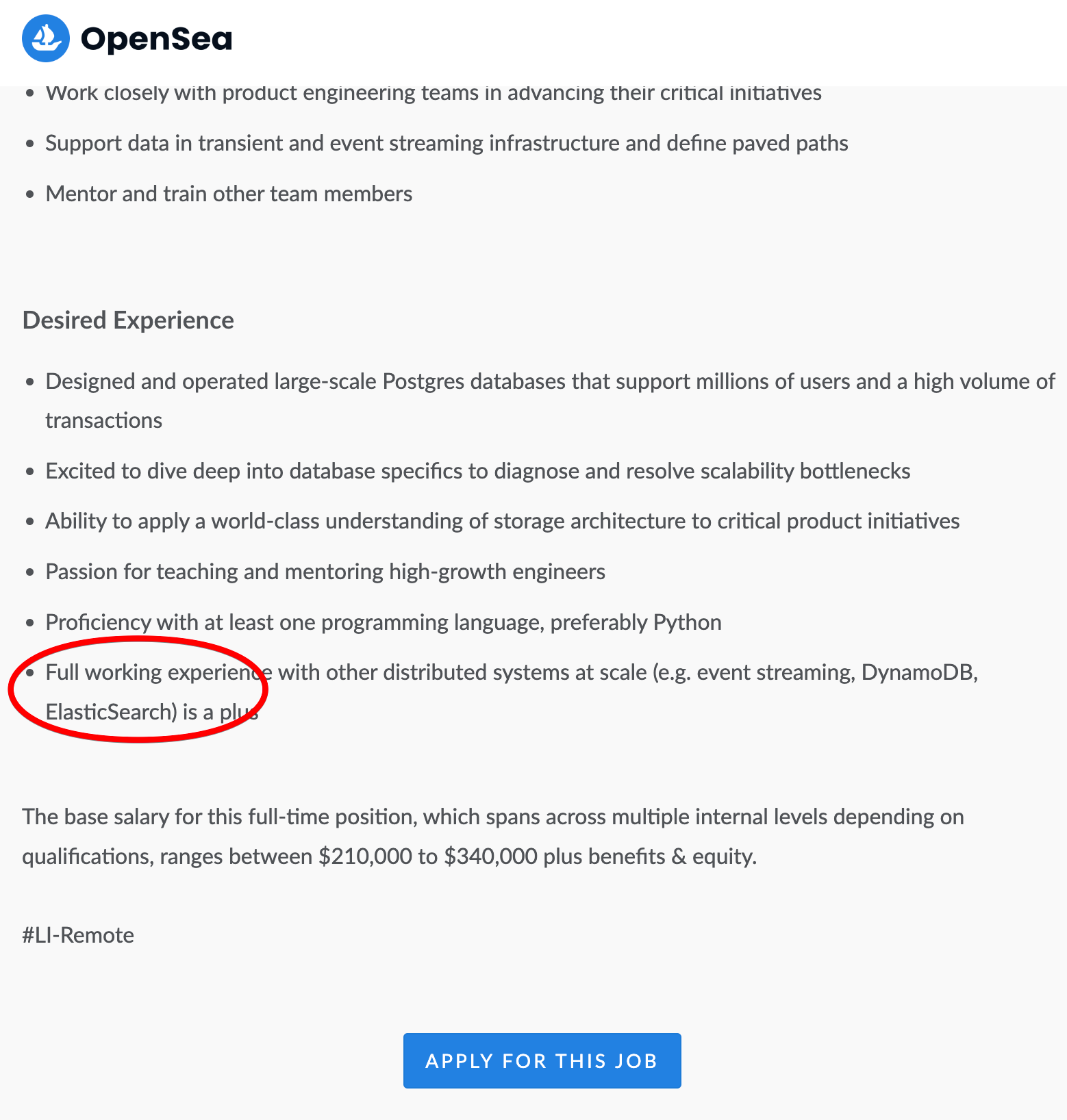Click the "Mentor and train other team members" bullet

click(x=229, y=194)
